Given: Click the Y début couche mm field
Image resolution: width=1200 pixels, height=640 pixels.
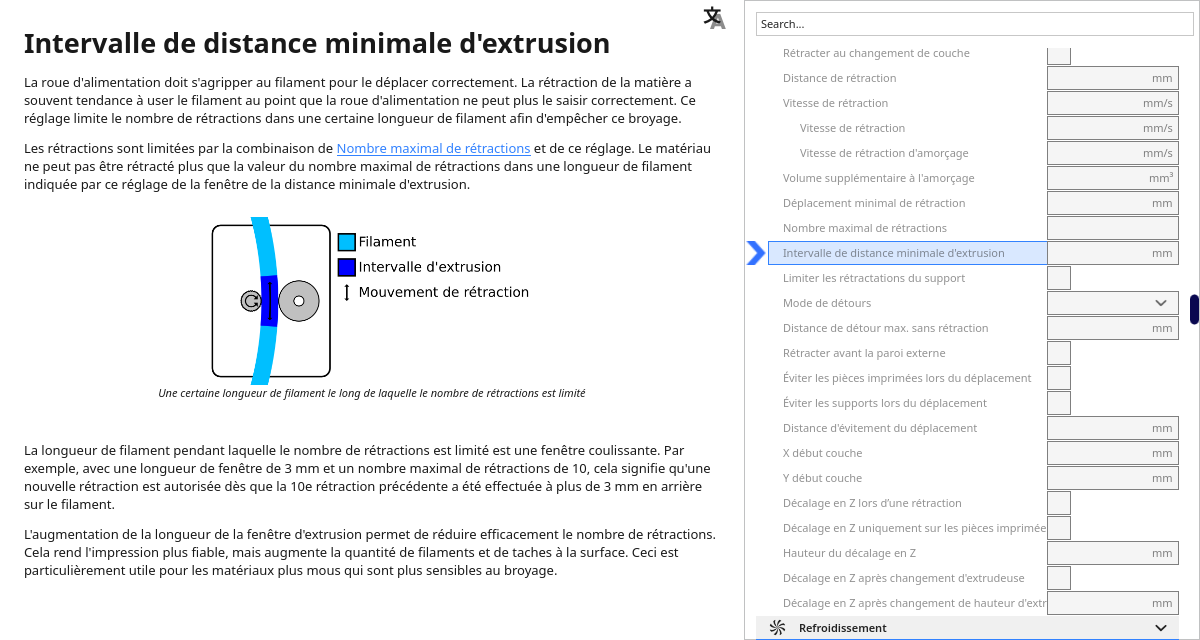Looking at the screenshot, I should point(1113,478).
